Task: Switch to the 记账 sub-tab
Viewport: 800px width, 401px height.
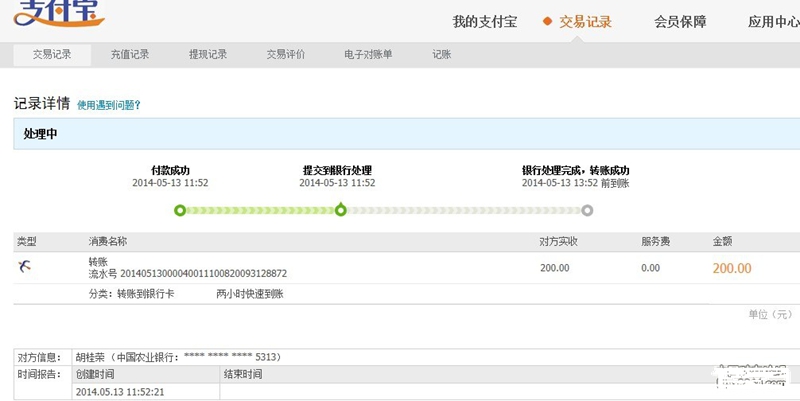Action: [441, 55]
